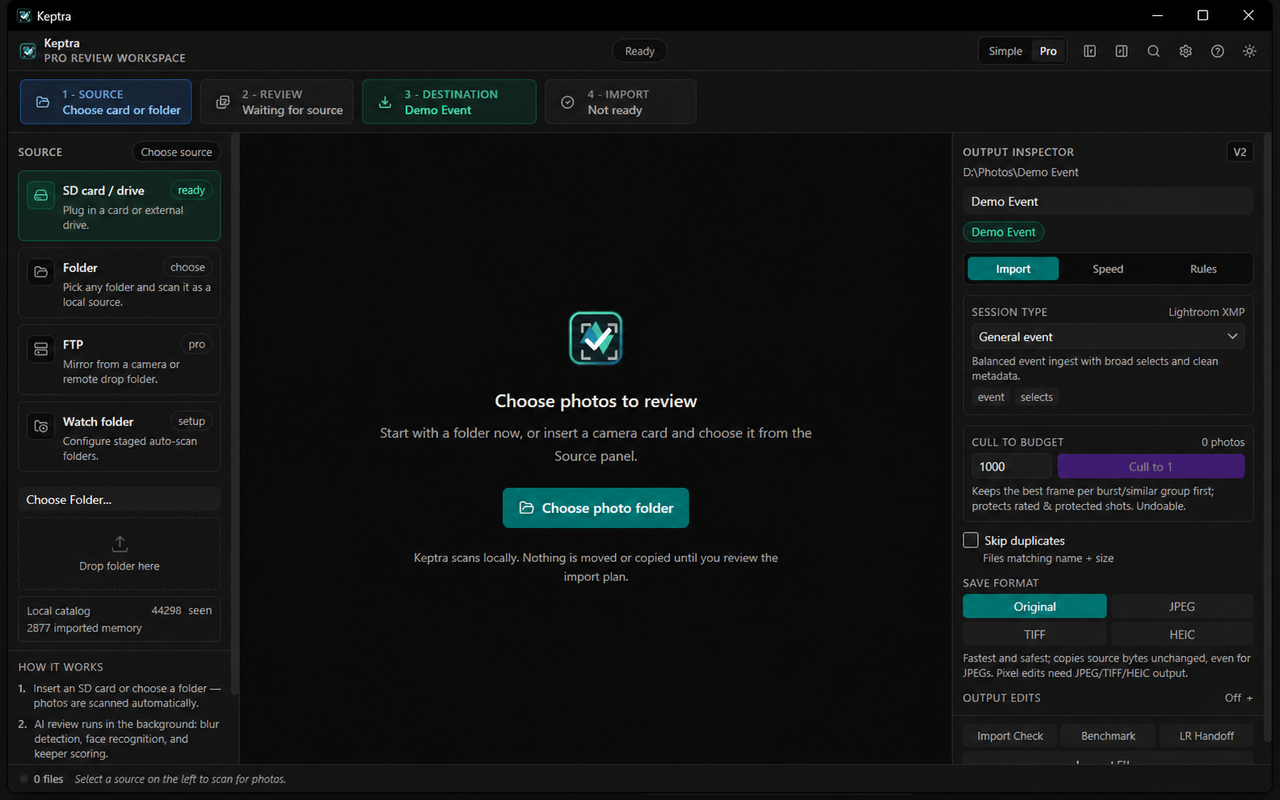Click the Lightroom XMP label

coord(1206,312)
